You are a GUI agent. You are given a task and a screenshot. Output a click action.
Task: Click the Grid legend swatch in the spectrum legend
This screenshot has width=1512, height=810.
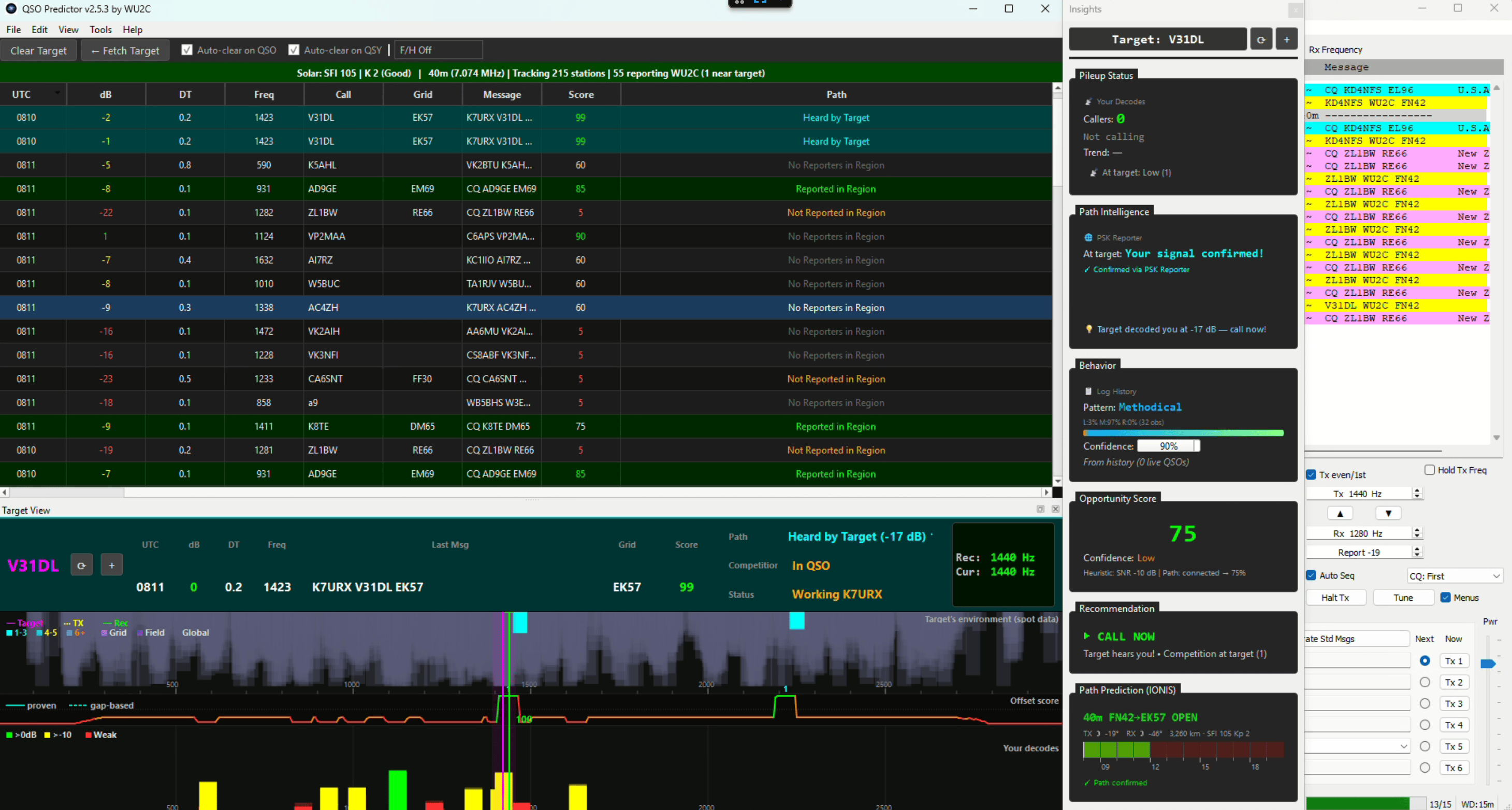(105, 633)
